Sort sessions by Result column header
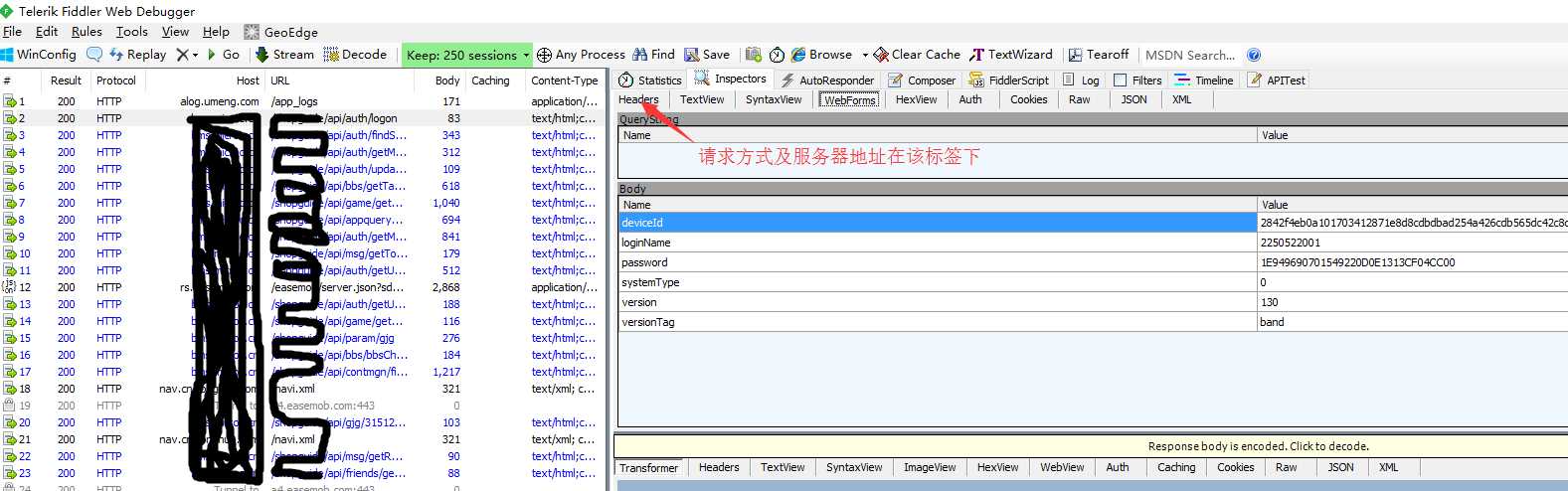Screen dimensions: 1568x491 pos(66,81)
